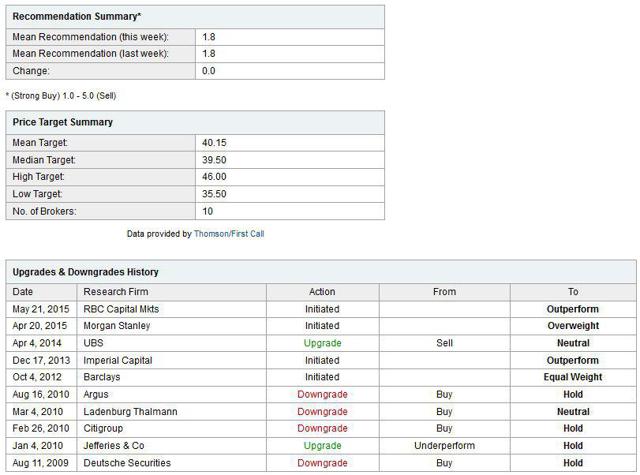
Task: Click the Oct 4, 2012 date
Action: click(37, 377)
